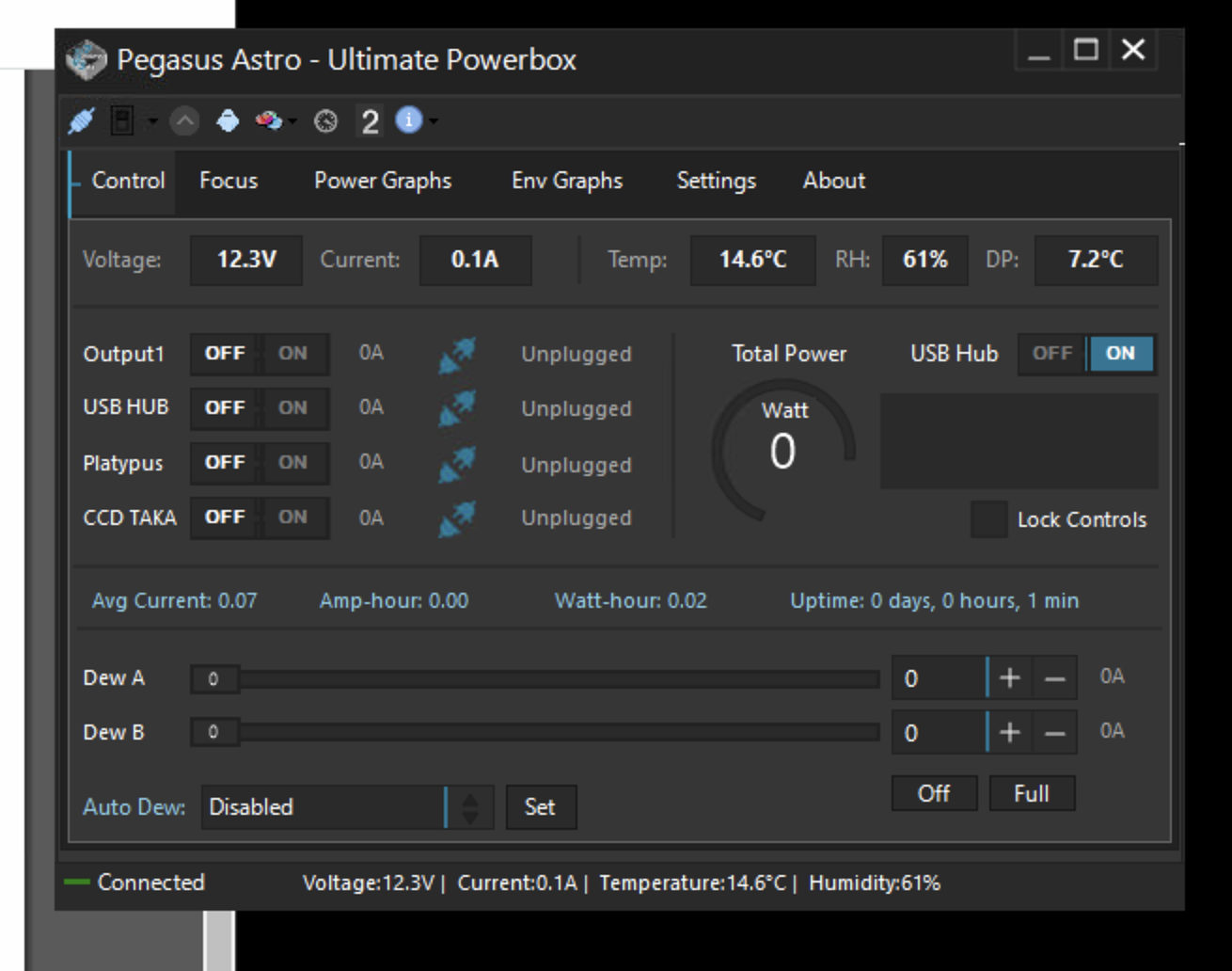
Task: Click the blue connect plug toolbar icon
Action: coord(81,120)
